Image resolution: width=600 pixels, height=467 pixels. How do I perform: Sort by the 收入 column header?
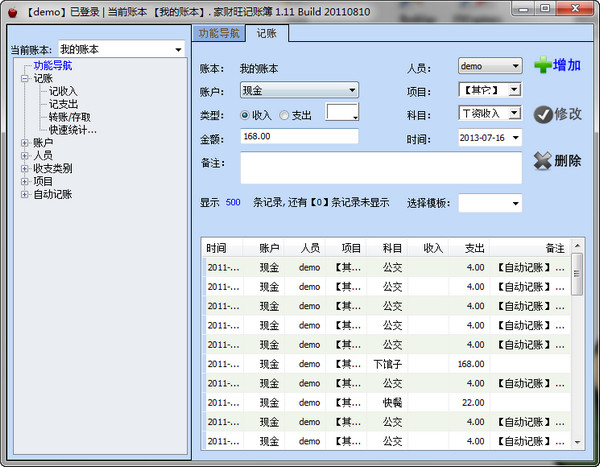[x=428, y=248]
